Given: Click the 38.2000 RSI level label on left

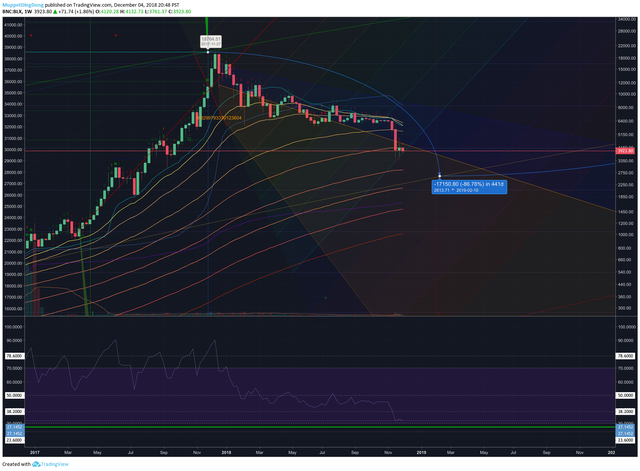Looking at the screenshot, I should click(14, 411).
